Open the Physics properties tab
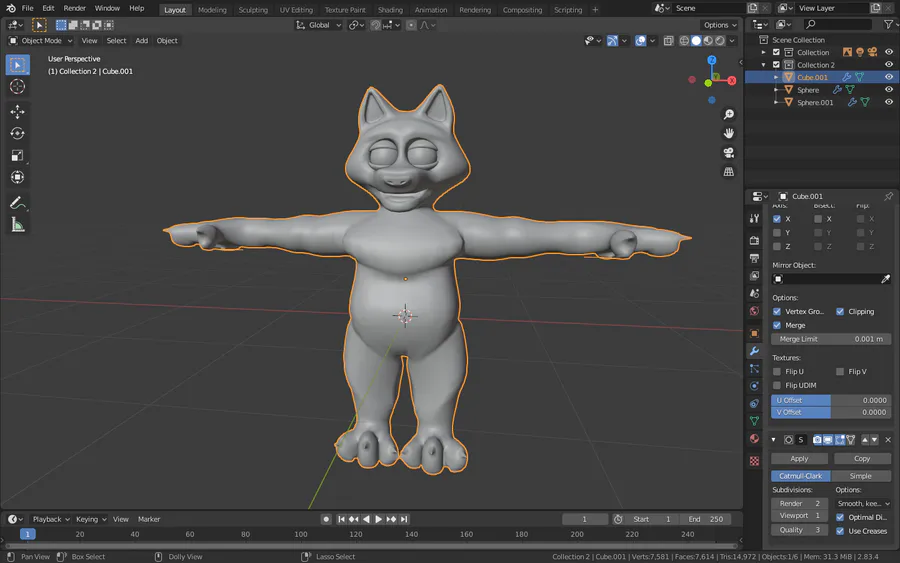This screenshot has width=900, height=563. click(754, 386)
